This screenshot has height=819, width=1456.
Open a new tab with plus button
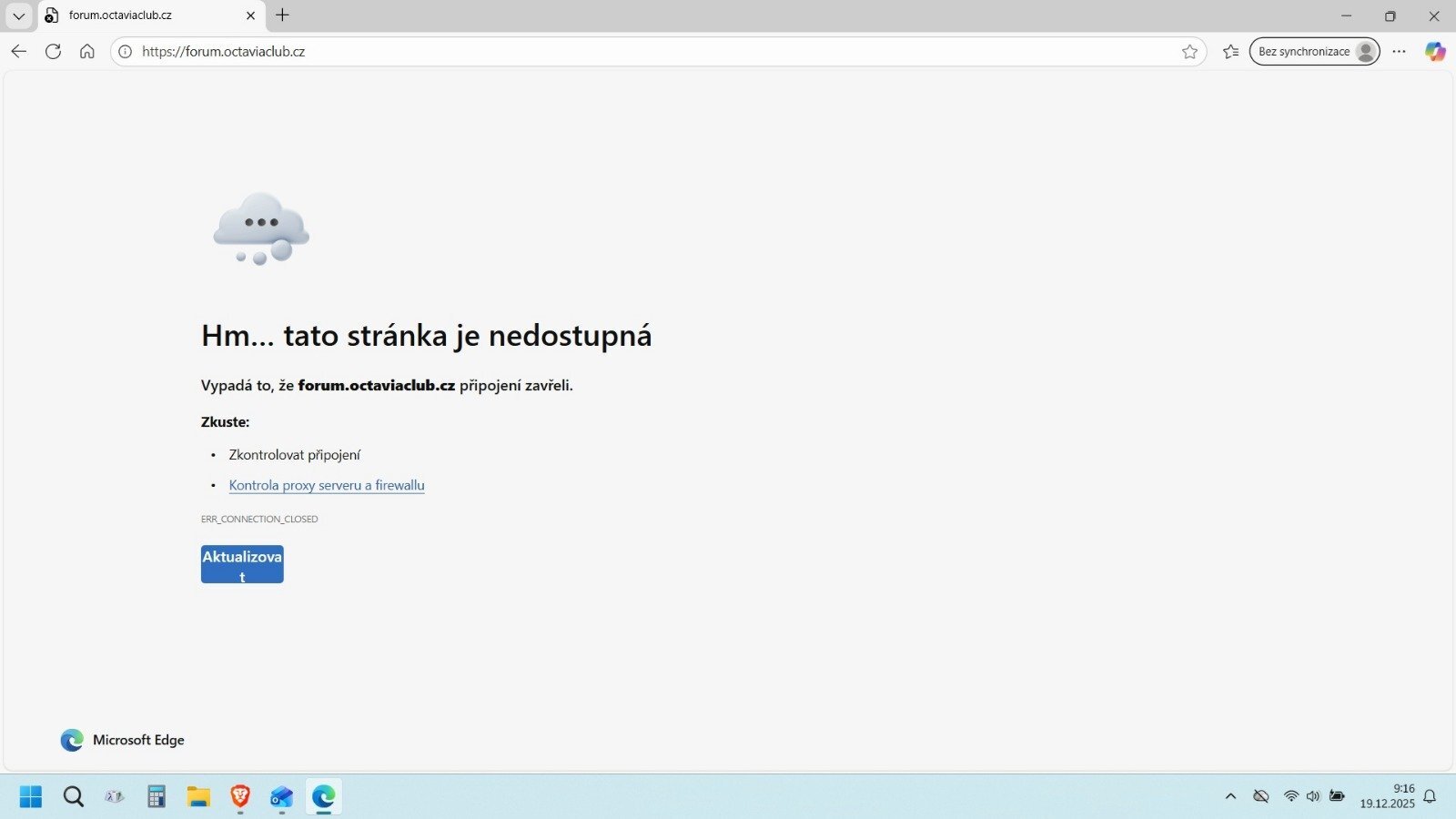tap(283, 15)
